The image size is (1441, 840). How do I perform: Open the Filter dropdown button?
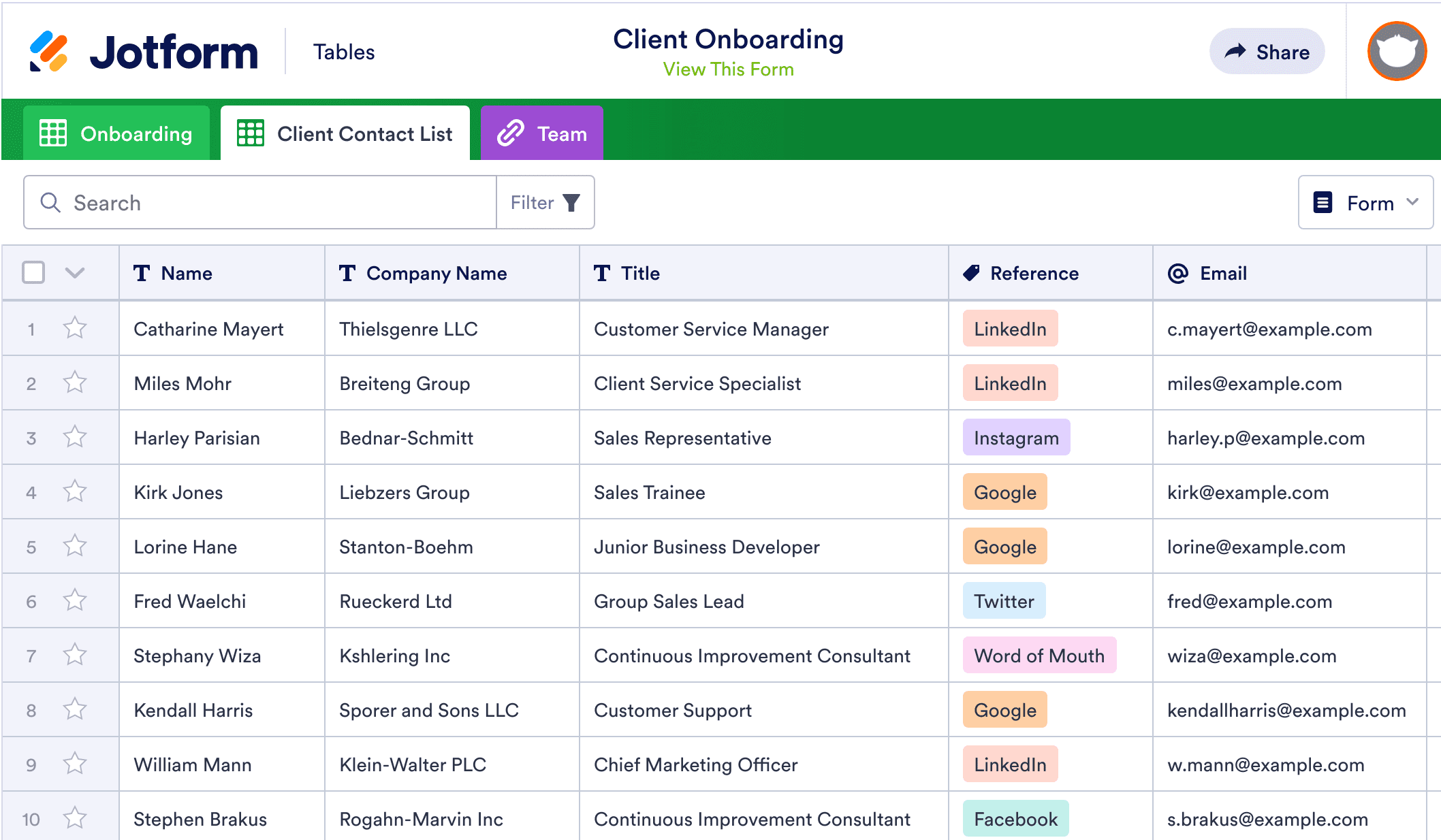point(545,203)
